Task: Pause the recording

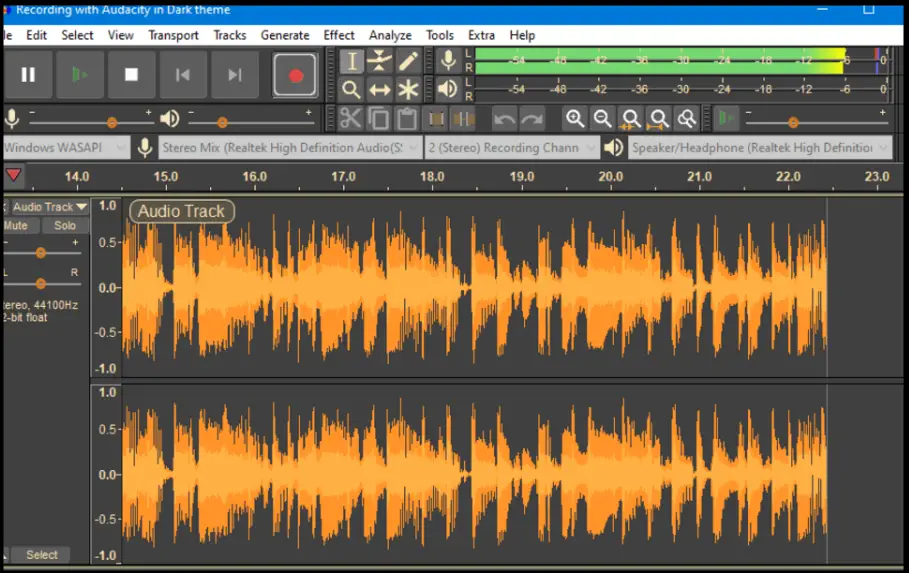Action: (x=28, y=75)
